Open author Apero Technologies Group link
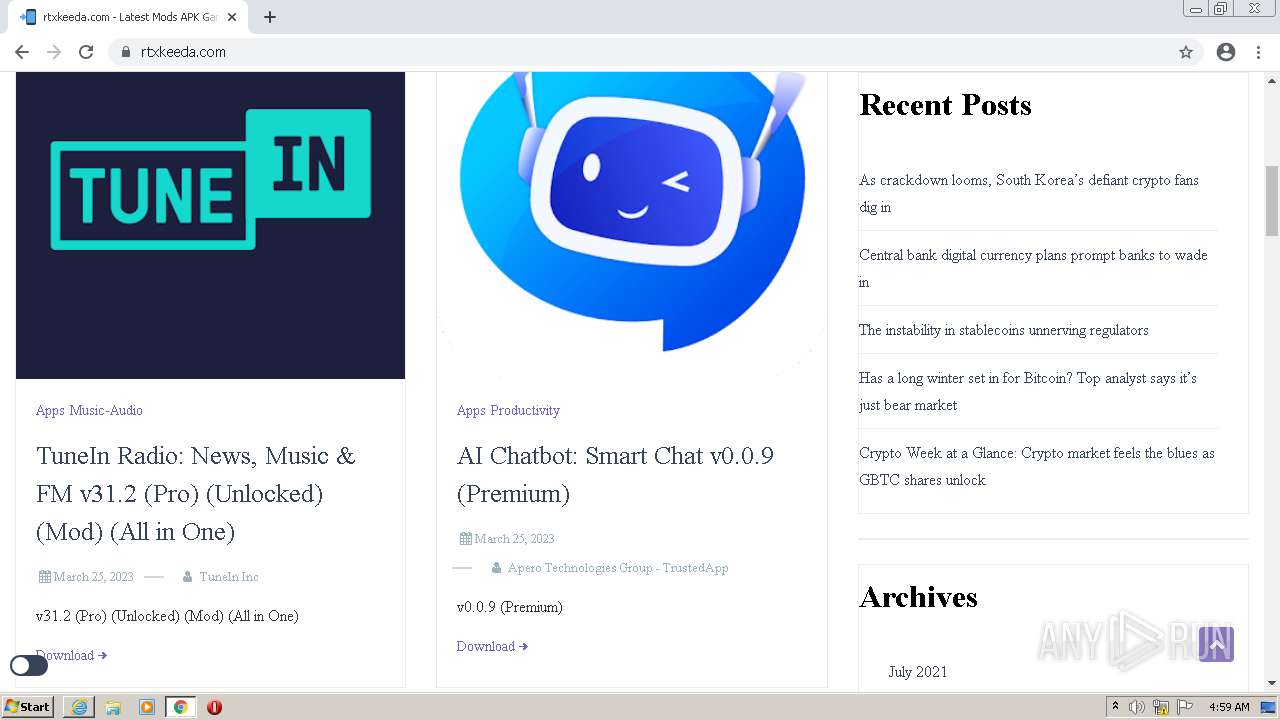 click(x=618, y=568)
